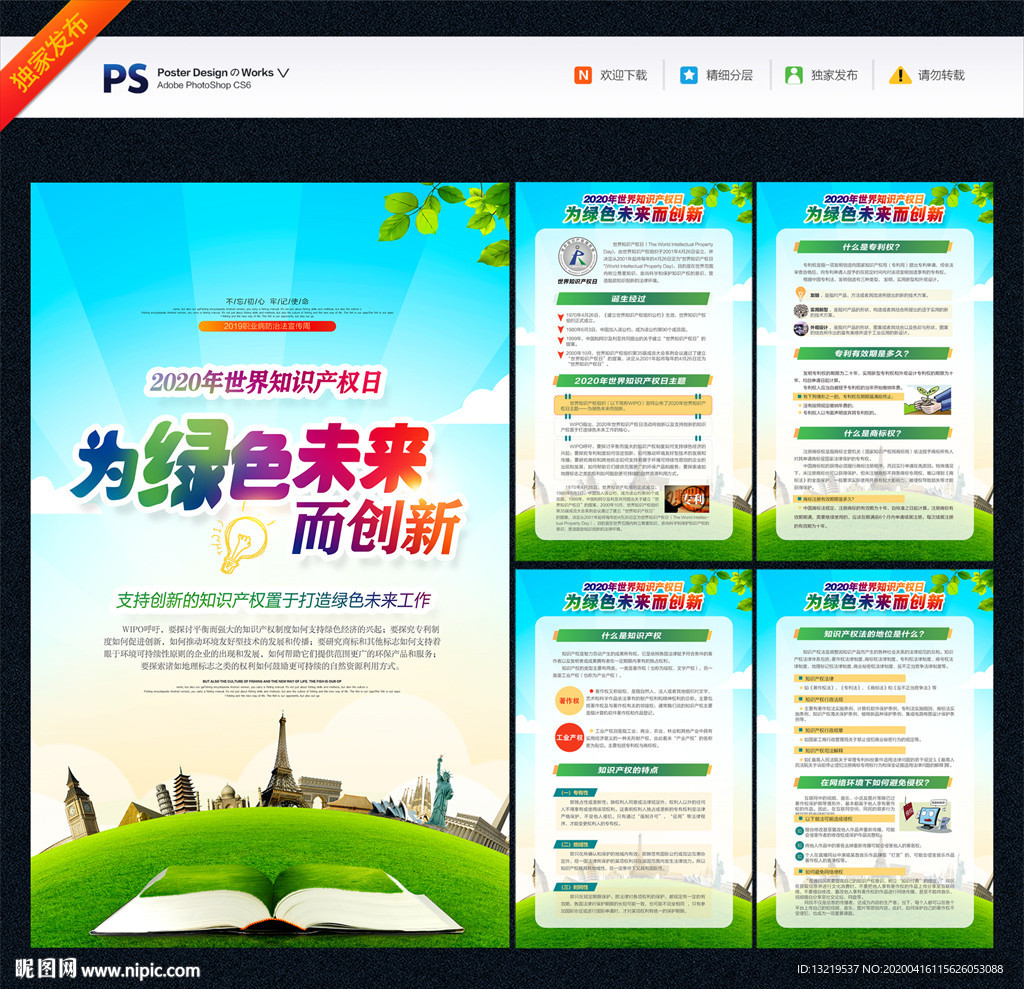This screenshot has height=989, width=1024.
Task: Click the 知识产权的特点 green section header
Action: (632, 770)
